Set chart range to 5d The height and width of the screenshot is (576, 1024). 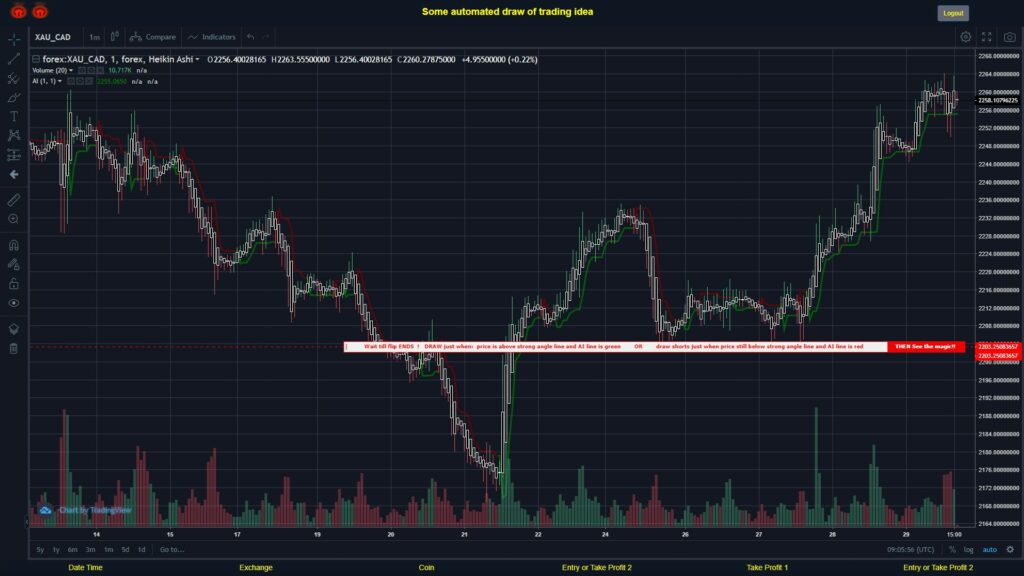tap(125, 550)
